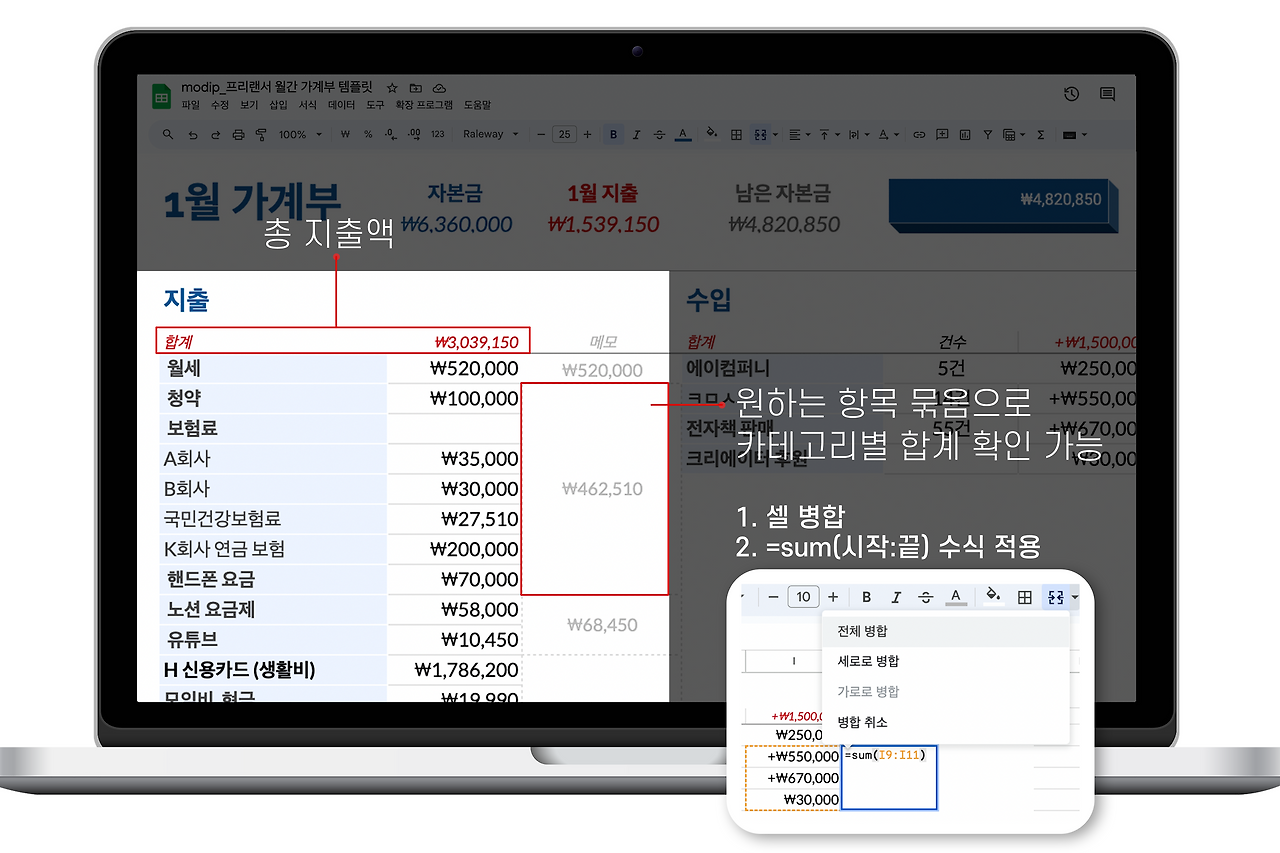Choose 세로로 병합 from the merge menu
1280x853 pixels.
click(946, 661)
